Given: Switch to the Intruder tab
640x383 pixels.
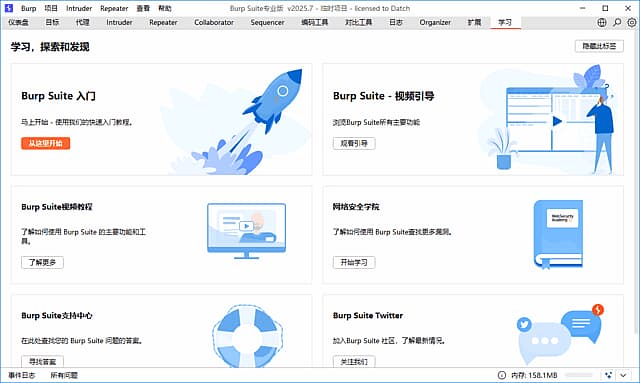Looking at the screenshot, I should coord(119,22).
